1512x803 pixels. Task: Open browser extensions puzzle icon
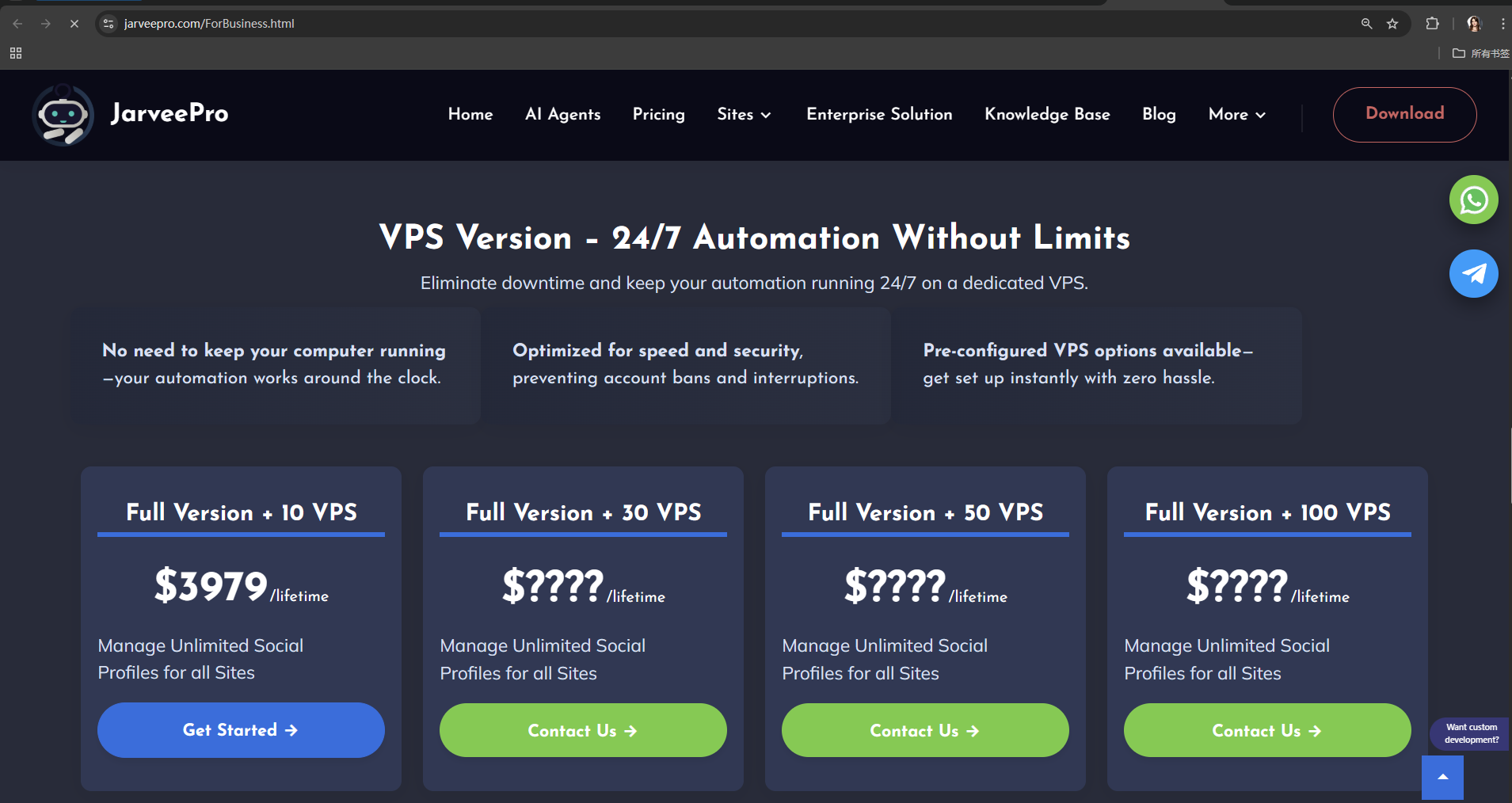point(1432,24)
